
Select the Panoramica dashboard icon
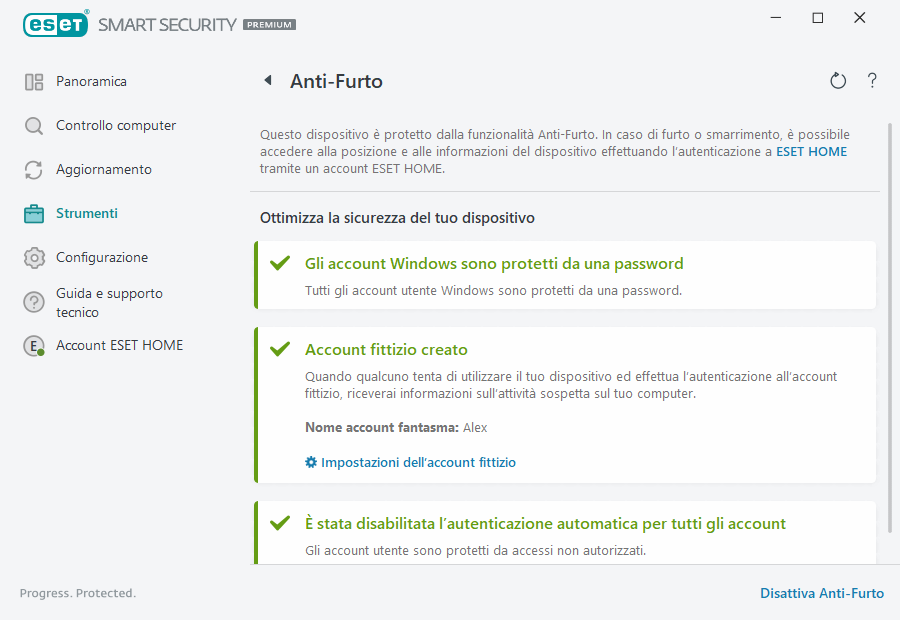point(34,81)
